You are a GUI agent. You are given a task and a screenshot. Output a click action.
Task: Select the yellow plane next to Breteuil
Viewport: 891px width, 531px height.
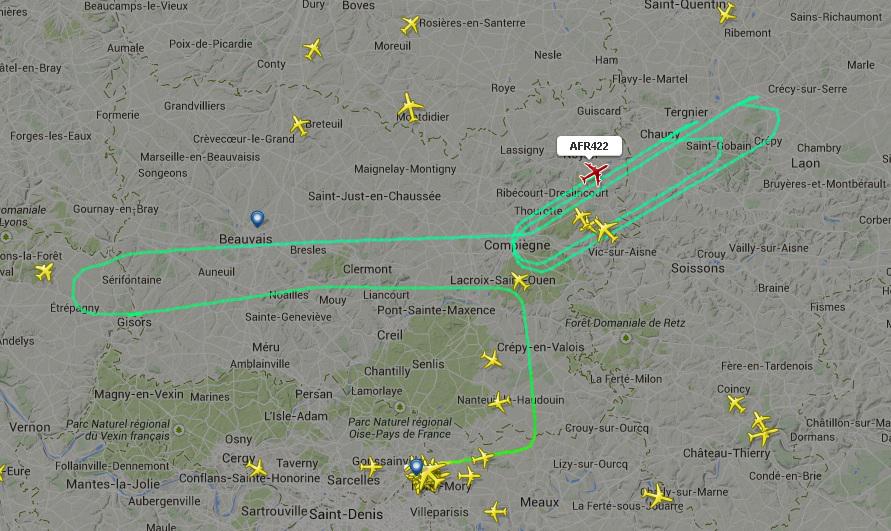[x=299, y=126]
